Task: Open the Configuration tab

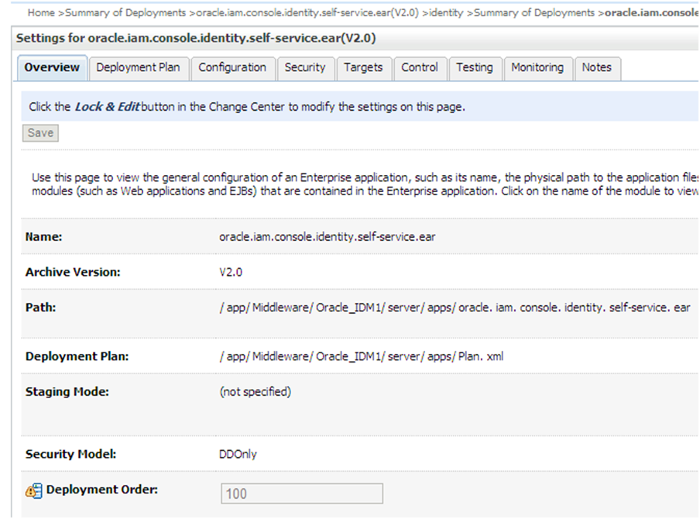Action: pyautogui.click(x=233, y=67)
